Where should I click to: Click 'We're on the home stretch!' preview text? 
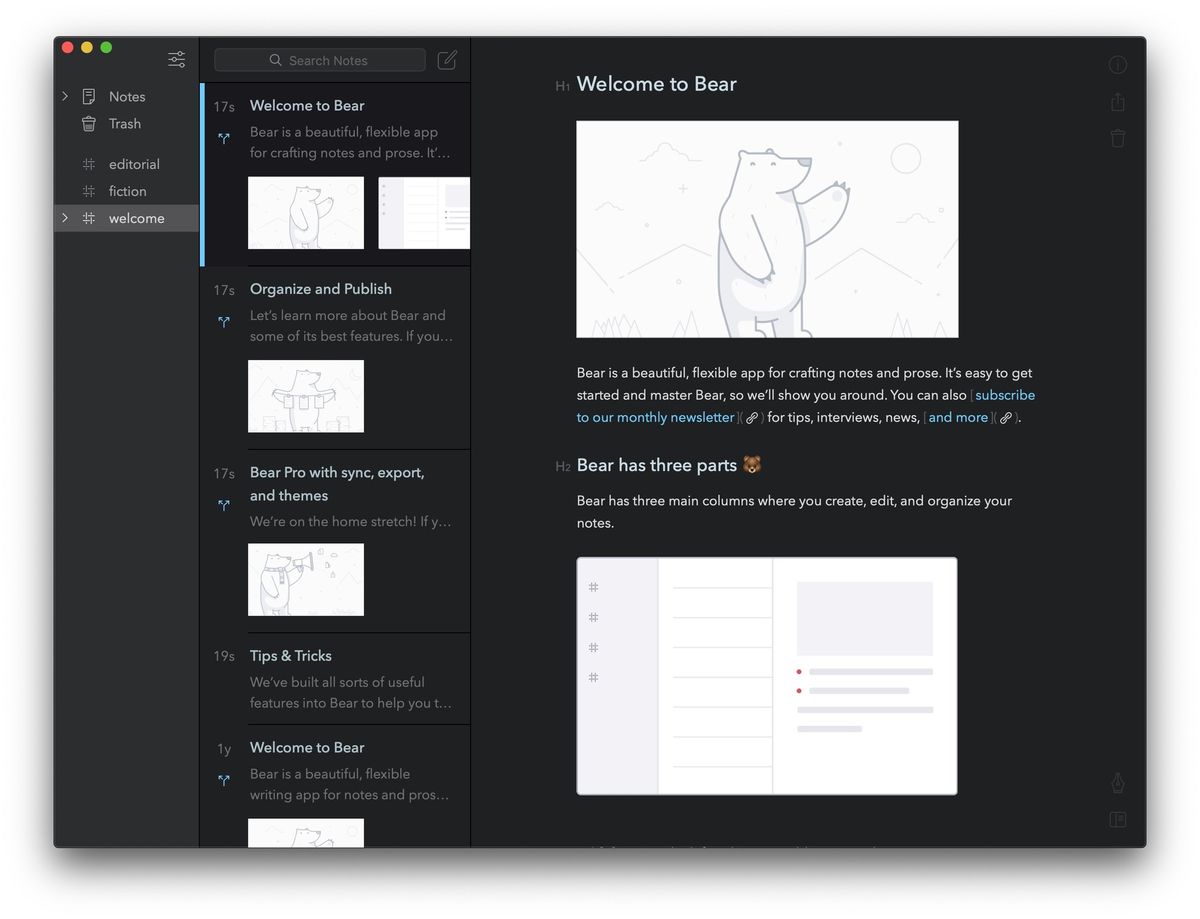[351, 522]
